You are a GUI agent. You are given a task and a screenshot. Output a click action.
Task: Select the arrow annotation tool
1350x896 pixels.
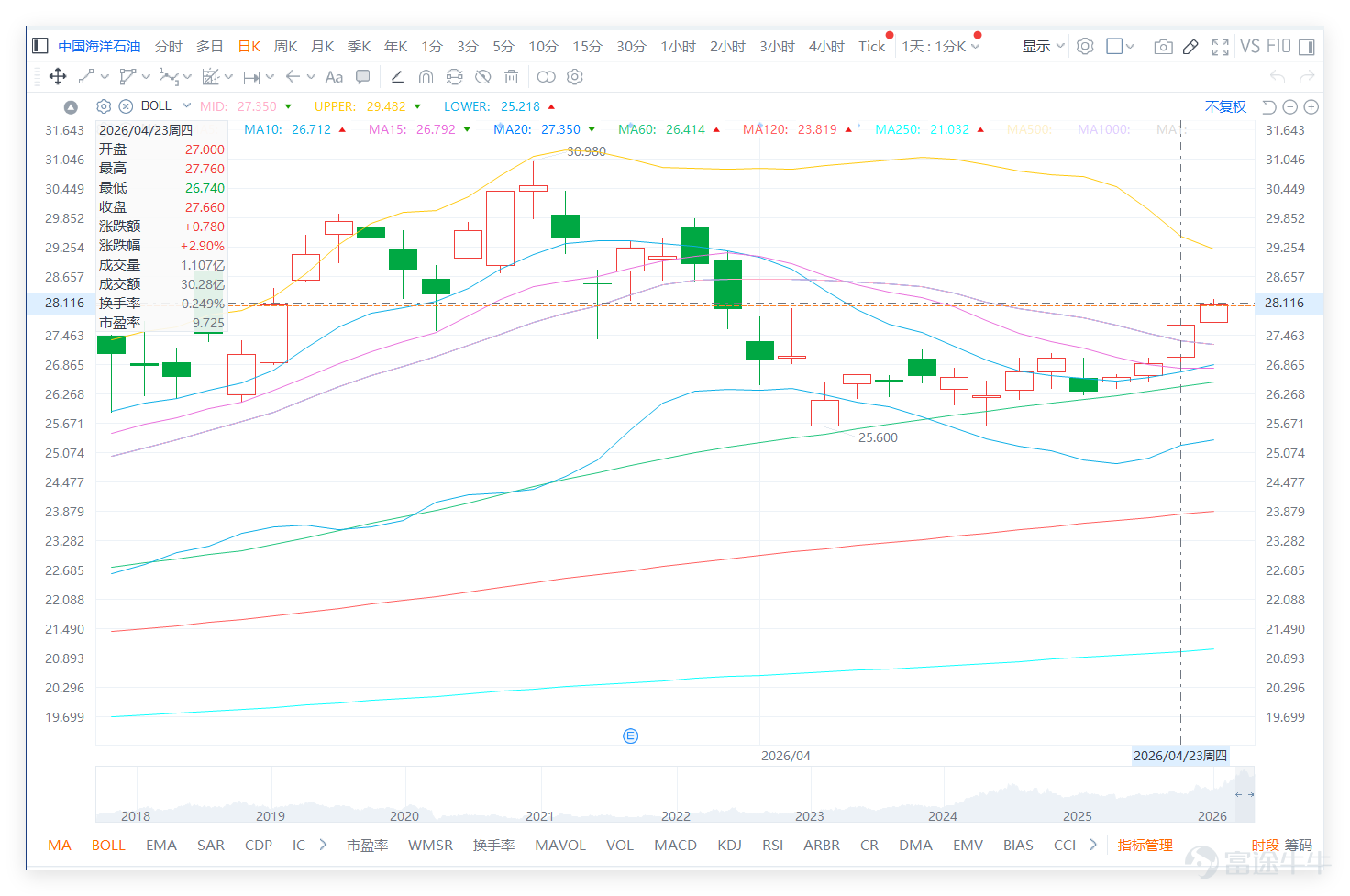pos(293,77)
